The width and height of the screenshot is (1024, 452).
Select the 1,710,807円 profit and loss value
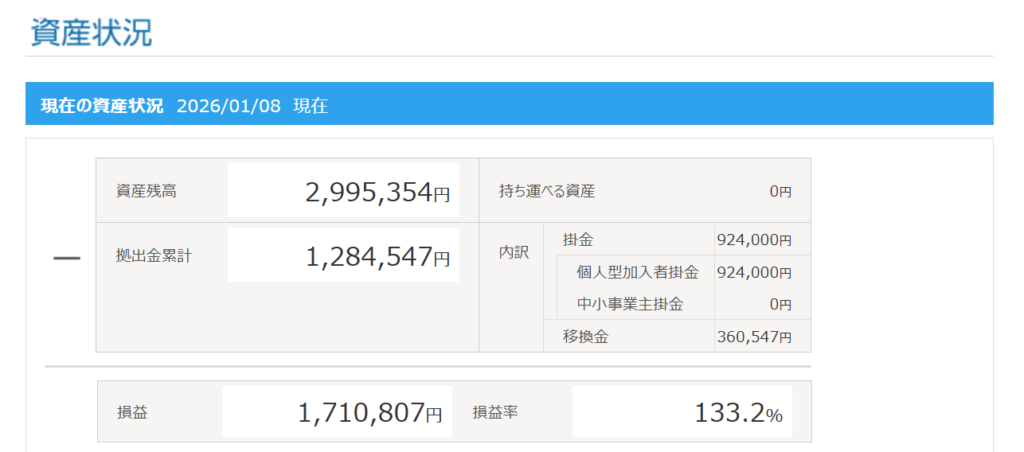click(369, 412)
